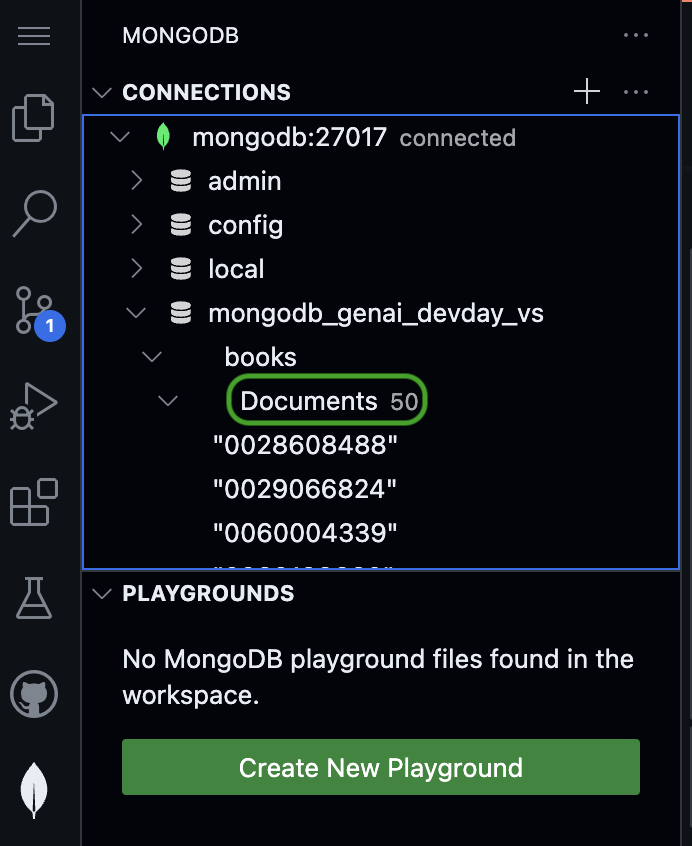Viewport: 692px width, 846px height.
Task: Open the Testing flask view
Action: click(34, 598)
